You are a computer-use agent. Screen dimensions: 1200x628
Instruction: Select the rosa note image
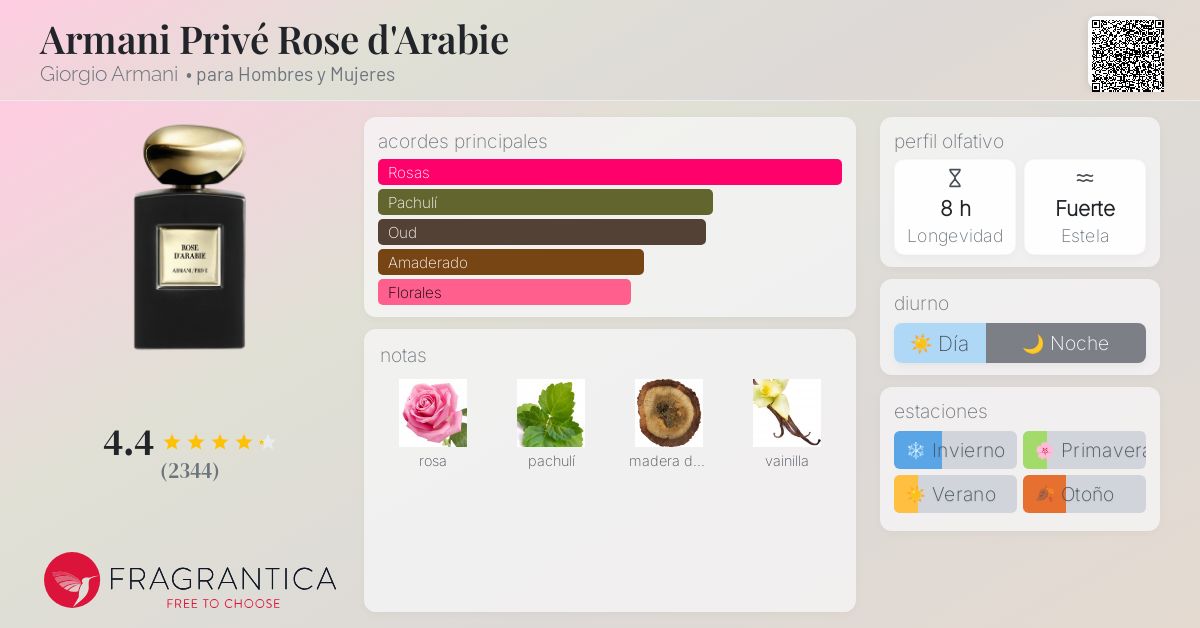[433, 413]
